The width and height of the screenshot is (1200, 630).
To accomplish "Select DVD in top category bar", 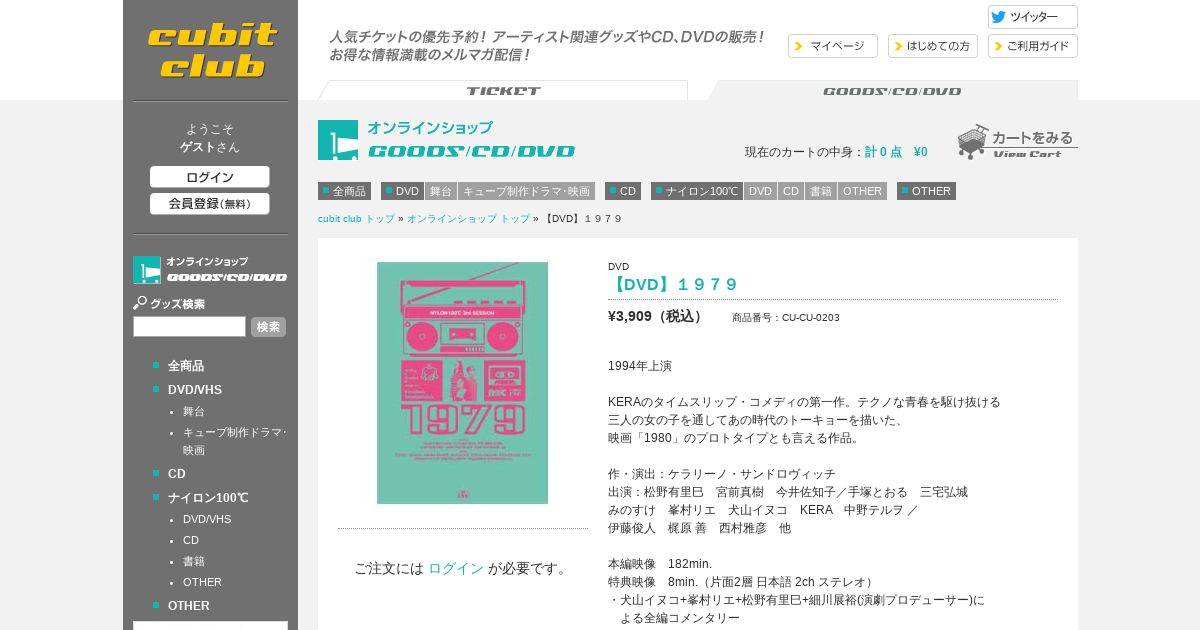I will pyautogui.click(x=402, y=191).
